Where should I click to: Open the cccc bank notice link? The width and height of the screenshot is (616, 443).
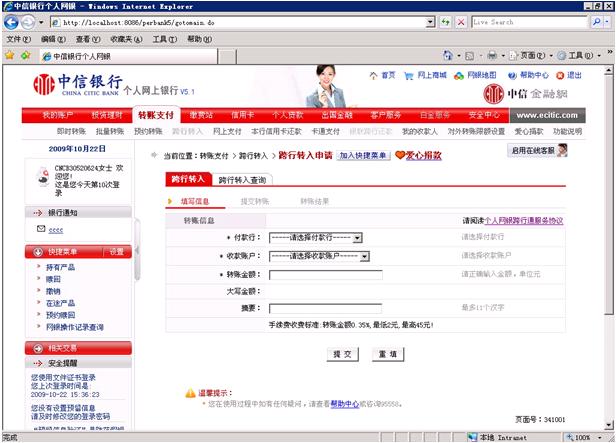tap(56, 230)
